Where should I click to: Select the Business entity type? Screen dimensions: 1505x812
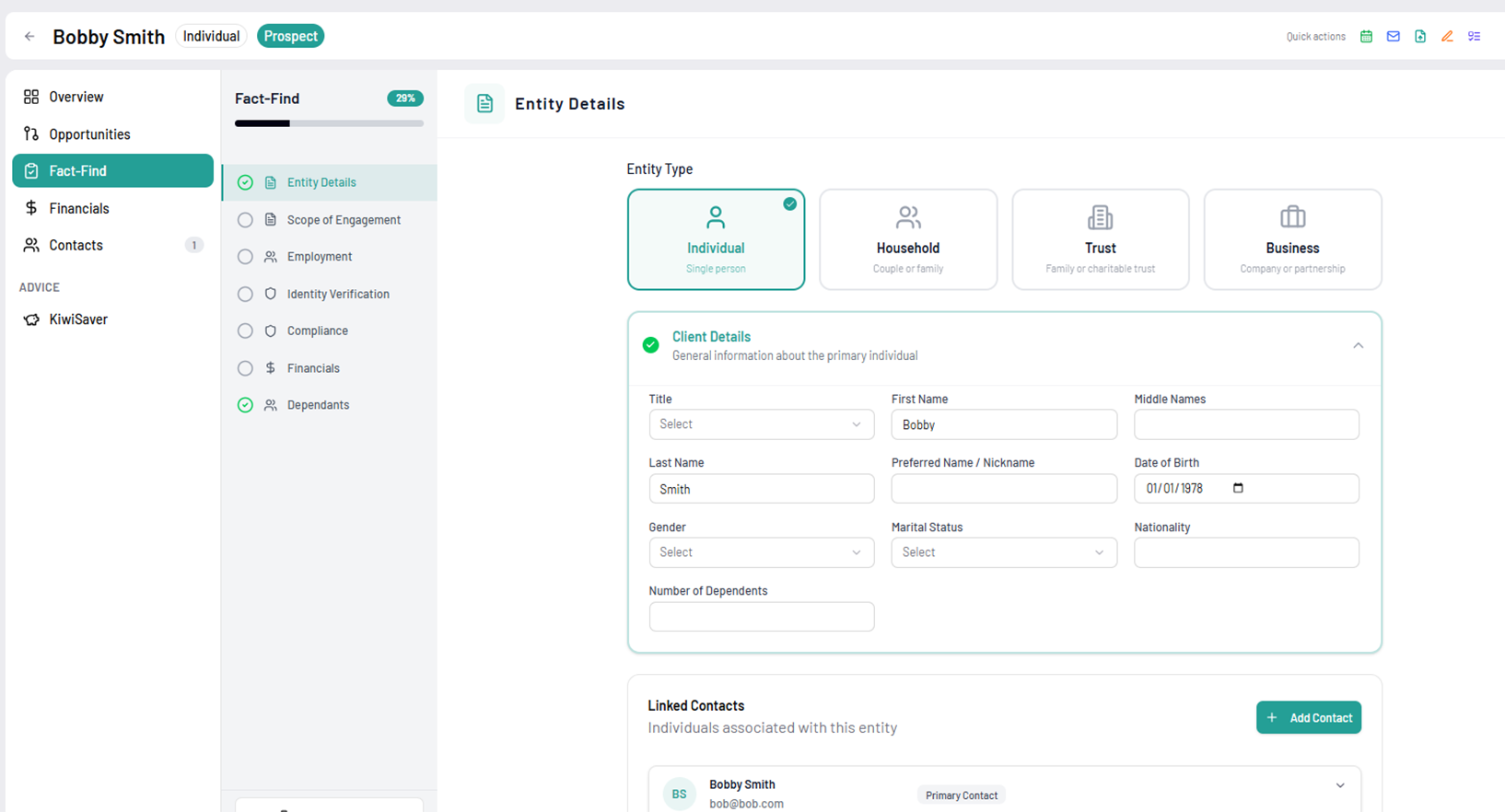[x=1291, y=239]
